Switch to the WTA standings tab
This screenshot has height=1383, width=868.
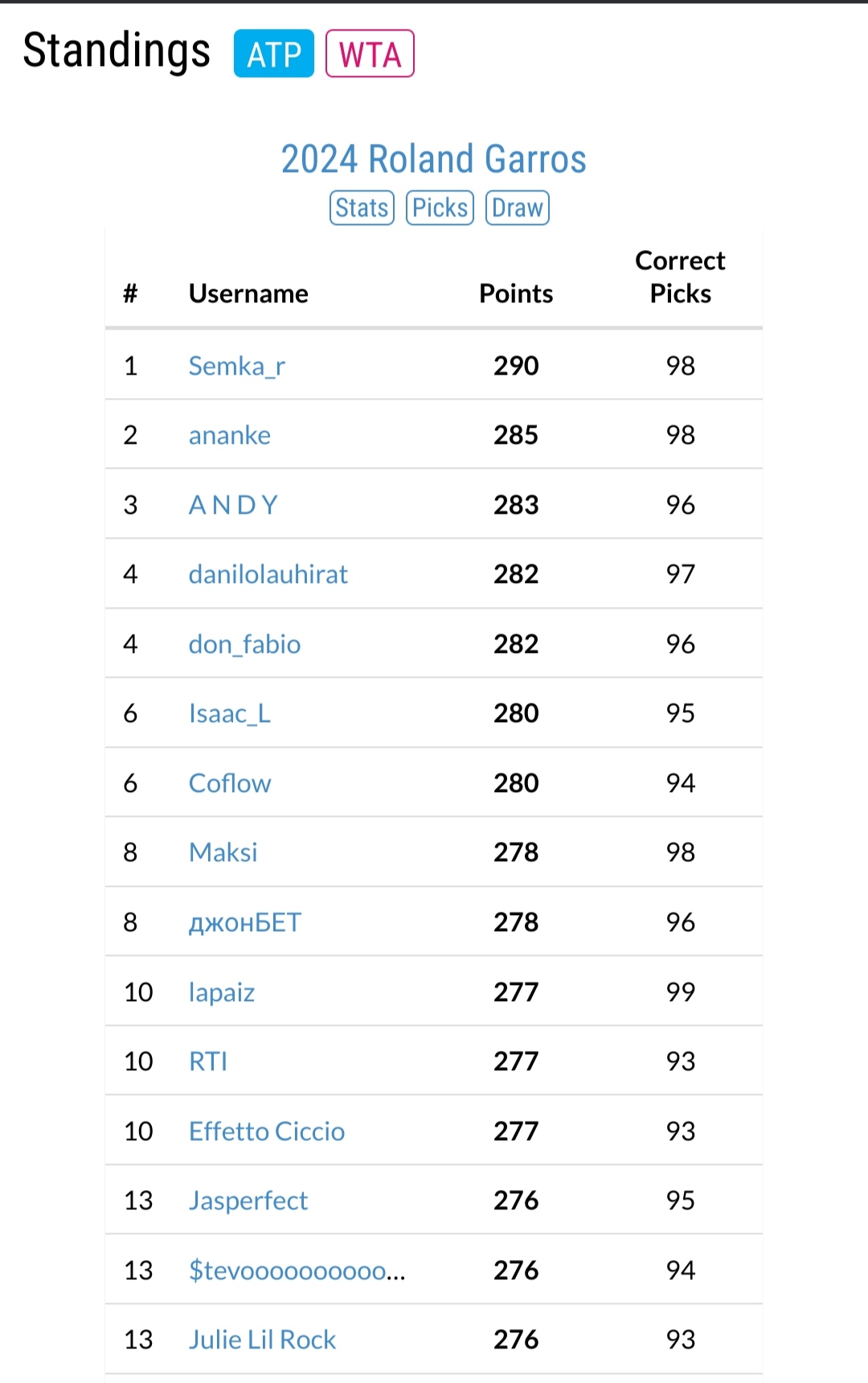(370, 54)
